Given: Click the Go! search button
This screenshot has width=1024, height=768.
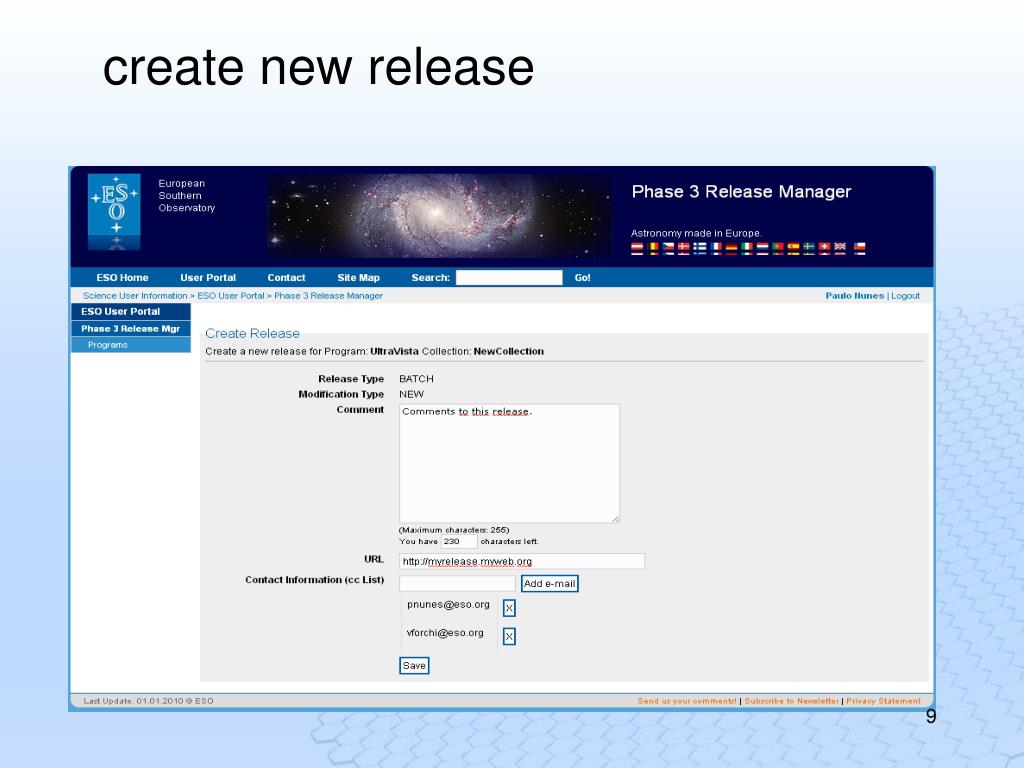Looking at the screenshot, I should point(583,278).
